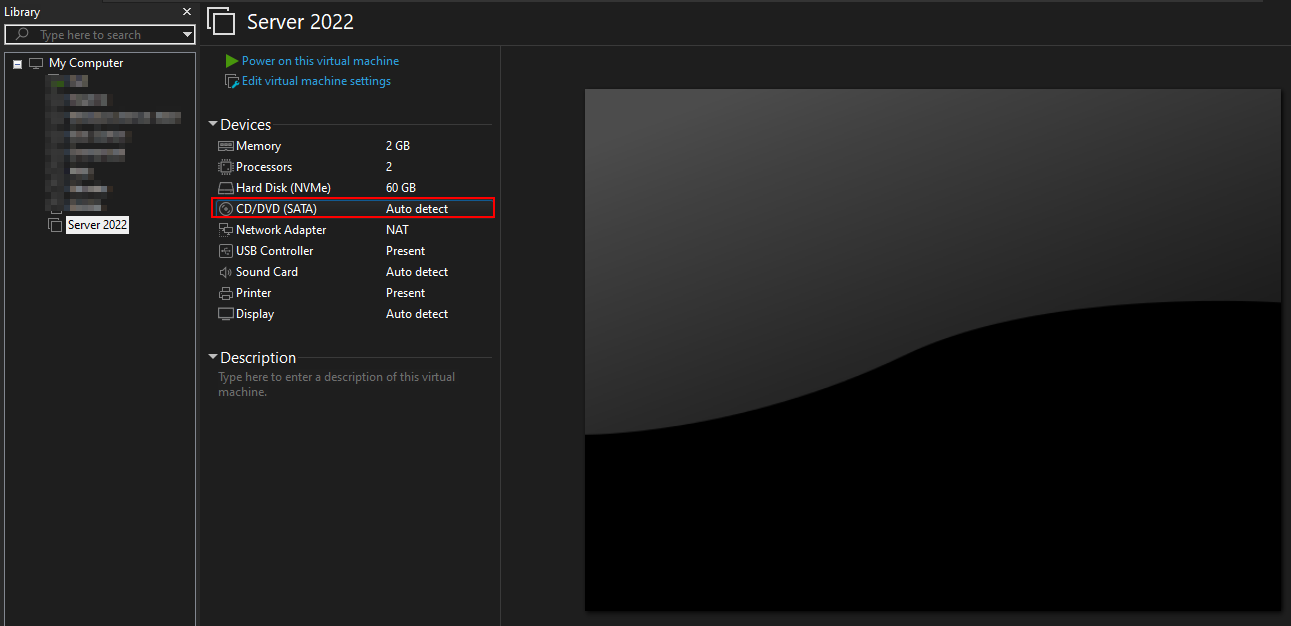1291x626 pixels.
Task: Click the Network Adapter icon
Action: (226, 230)
